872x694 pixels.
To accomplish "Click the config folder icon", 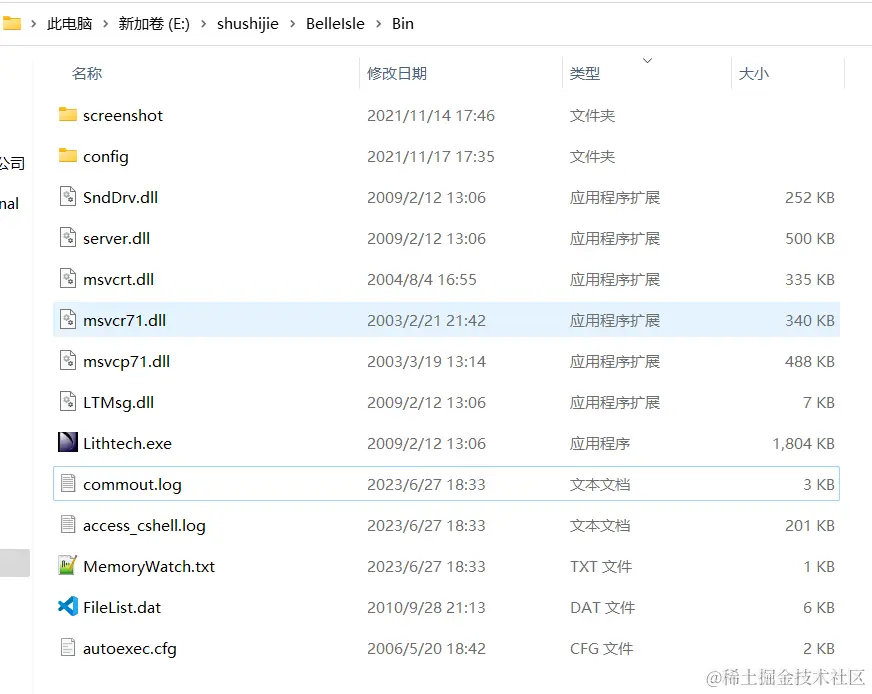I will point(68,156).
